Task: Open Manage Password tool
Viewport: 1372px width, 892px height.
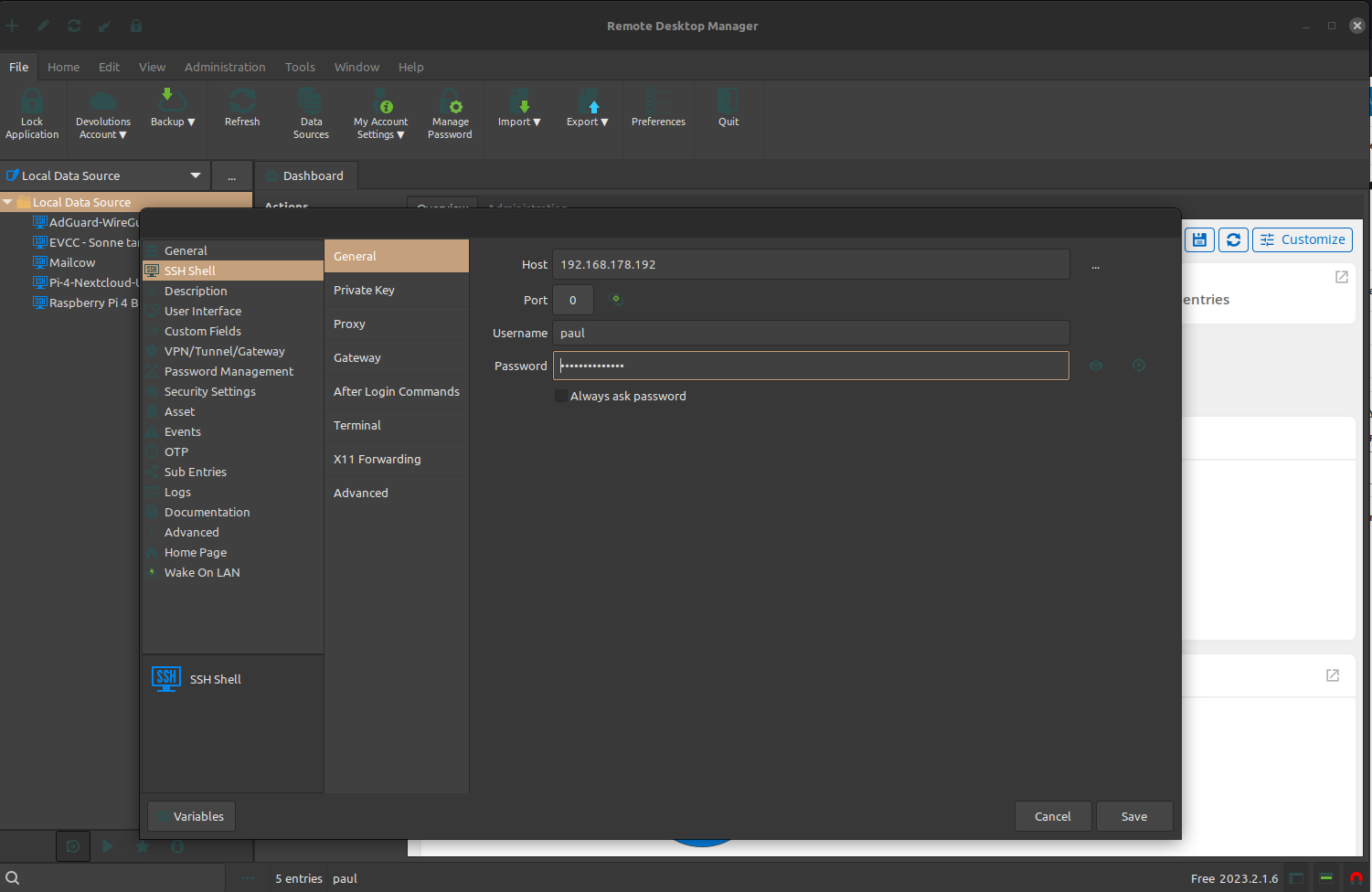Action: [x=450, y=101]
